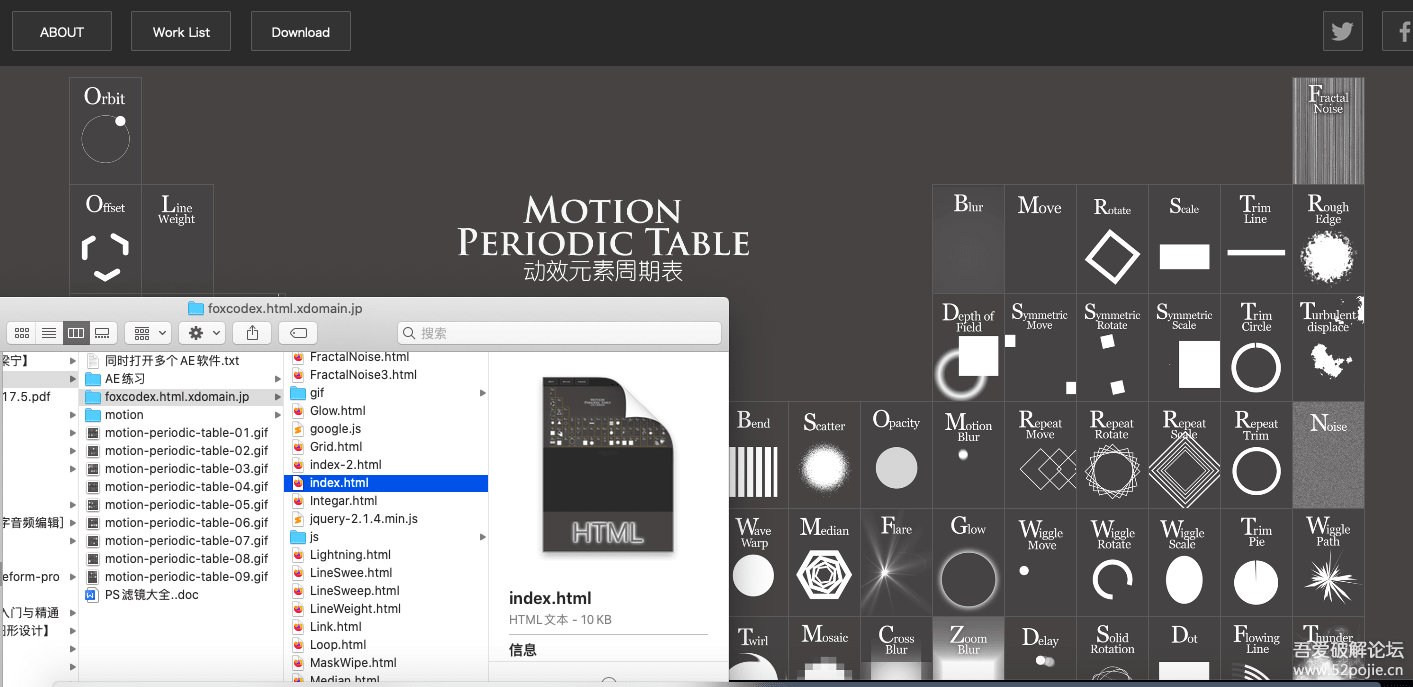Switch Finder to list view
This screenshot has height=687, width=1413.
[x=48, y=332]
